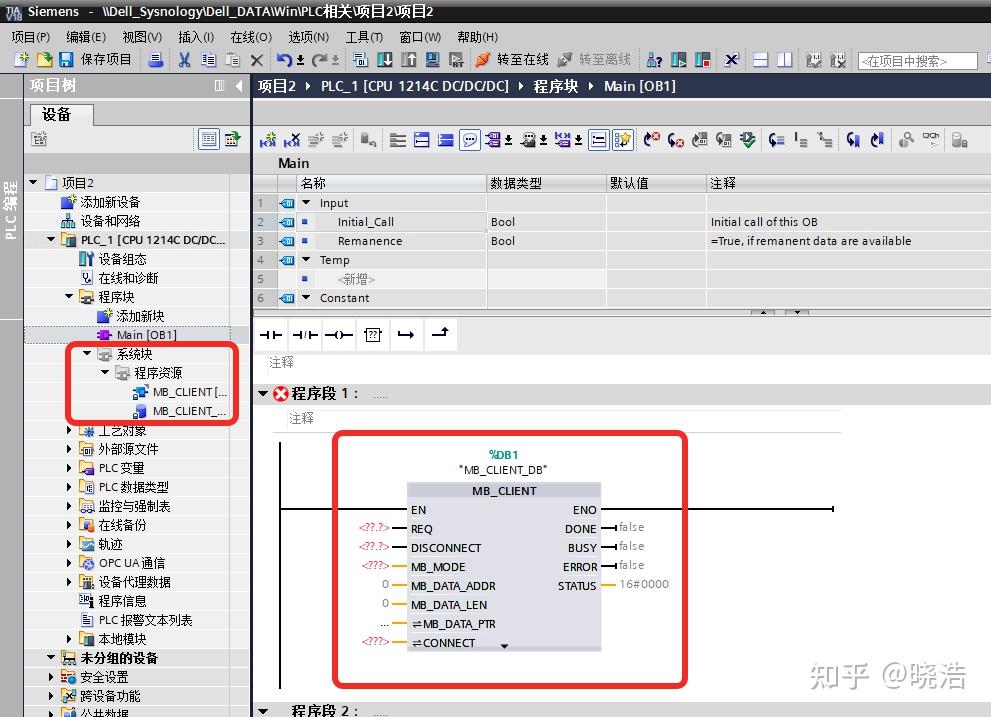Viewport: 991px width, 717px height.
Task: Select the 设备 tab
Action: click(x=62, y=114)
